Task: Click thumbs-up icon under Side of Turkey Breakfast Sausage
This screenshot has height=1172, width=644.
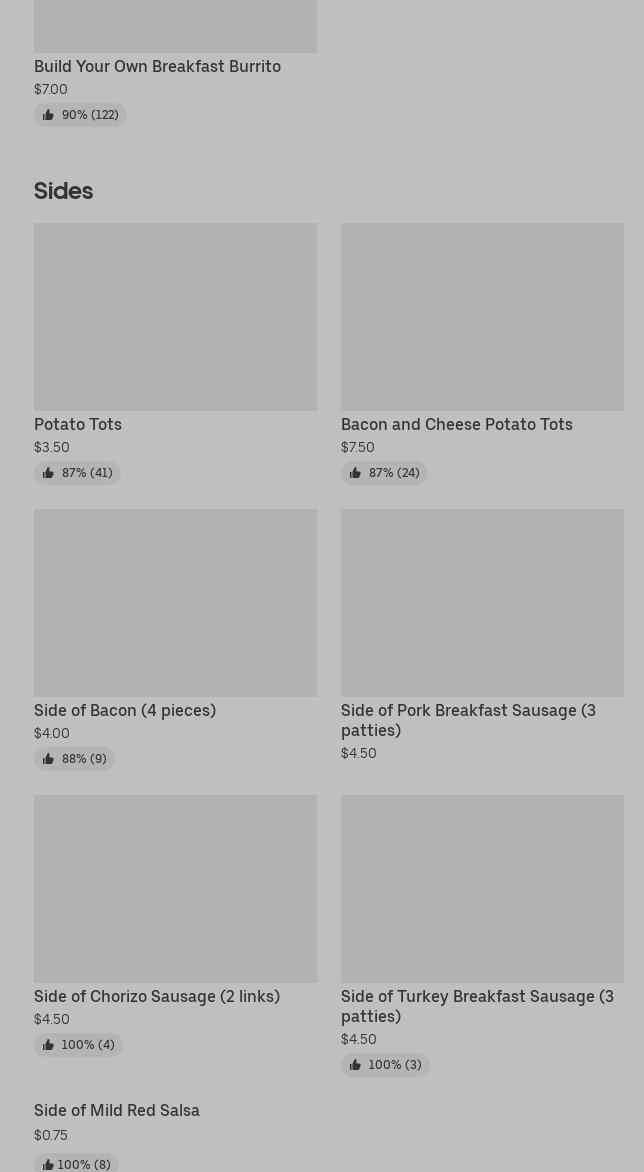Action: point(355,1065)
